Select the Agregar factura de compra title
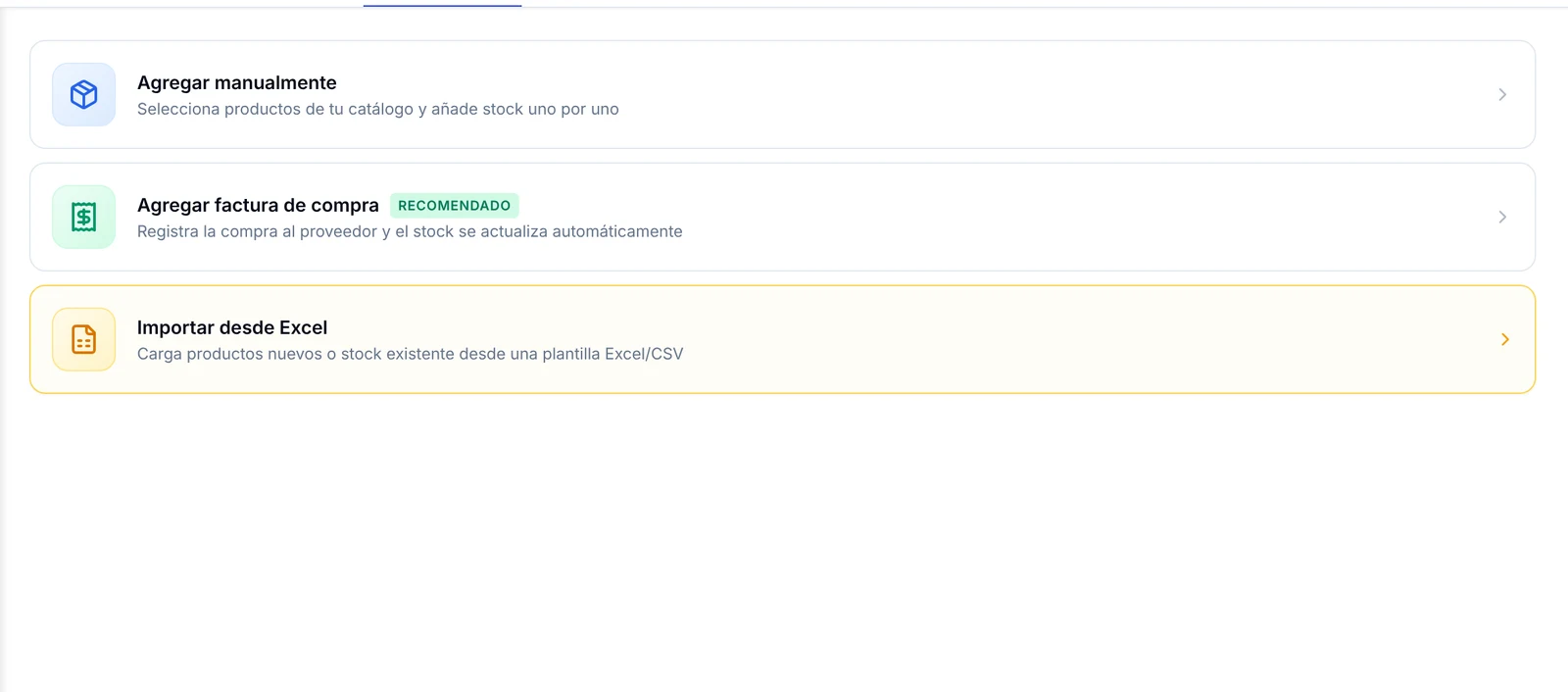 click(x=258, y=206)
